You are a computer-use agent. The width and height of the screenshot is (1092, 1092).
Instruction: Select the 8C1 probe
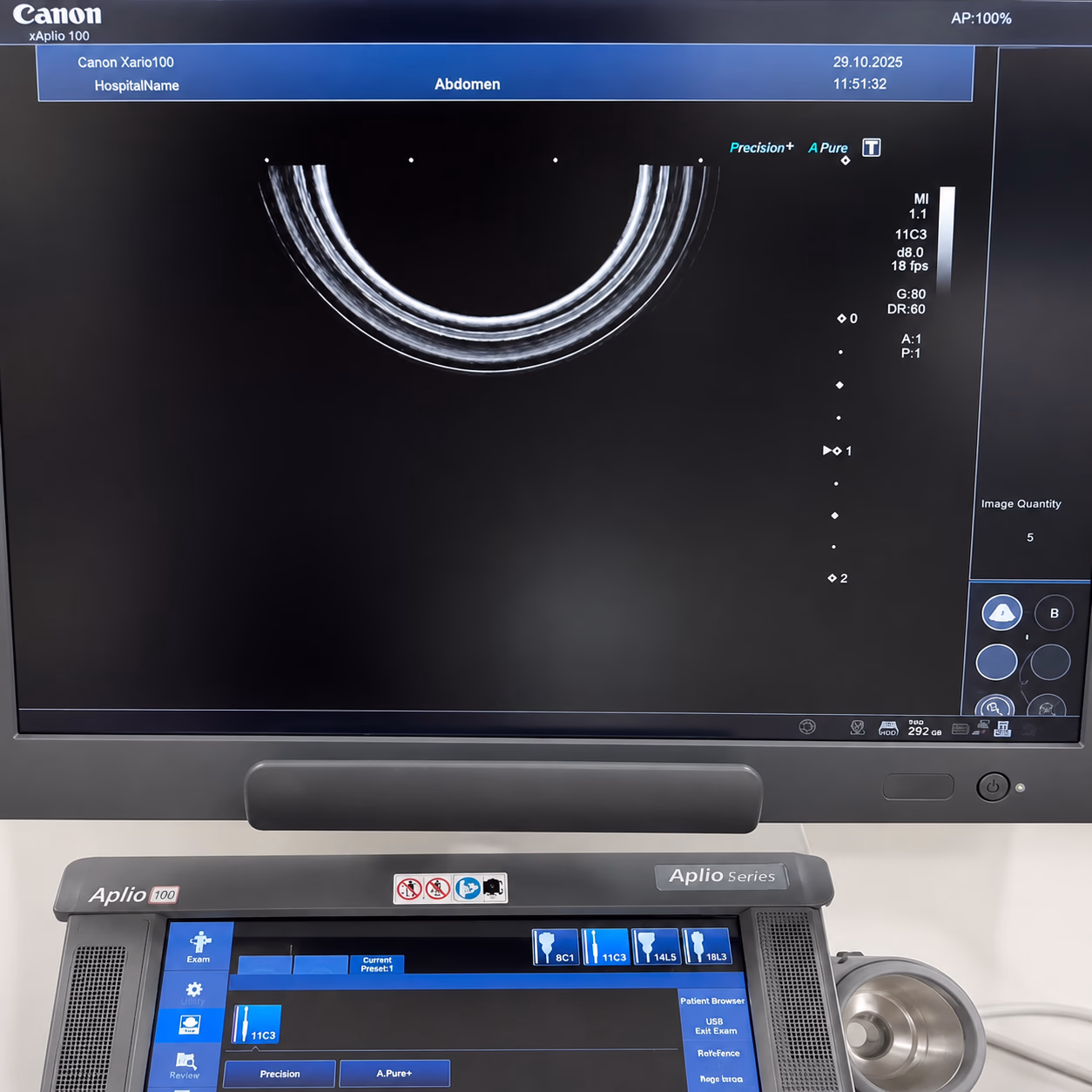click(555, 947)
